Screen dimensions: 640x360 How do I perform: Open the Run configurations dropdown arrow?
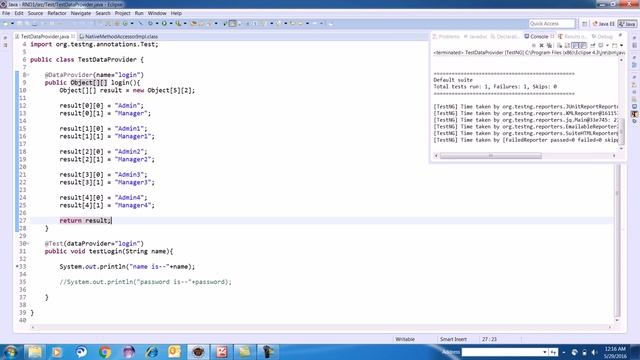point(171,24)
